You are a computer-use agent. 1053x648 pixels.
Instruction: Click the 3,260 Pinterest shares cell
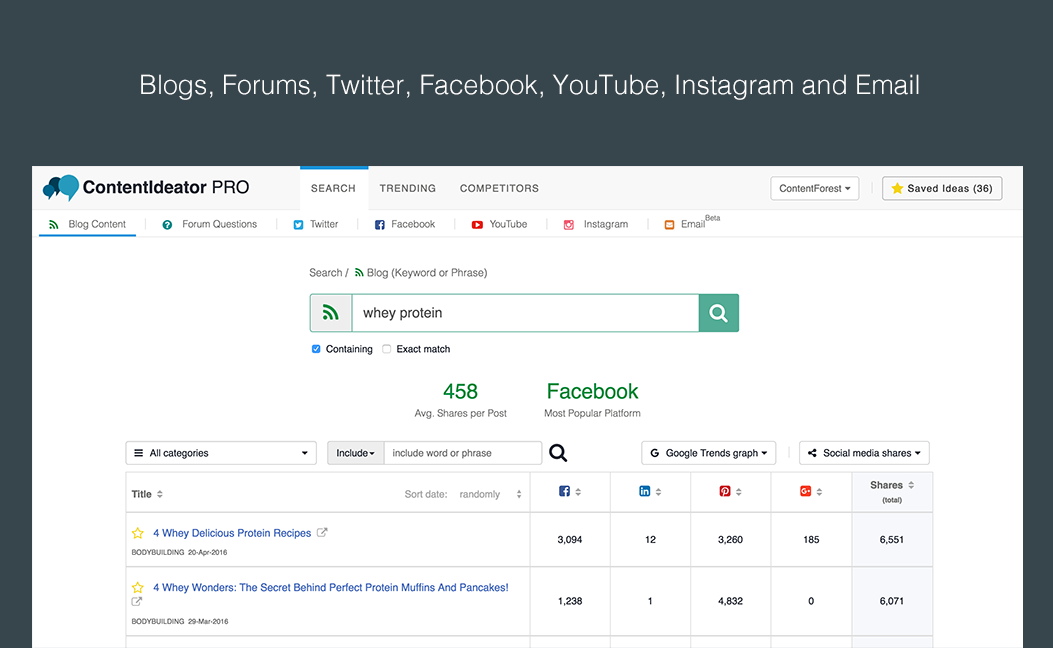click(731, 539)
